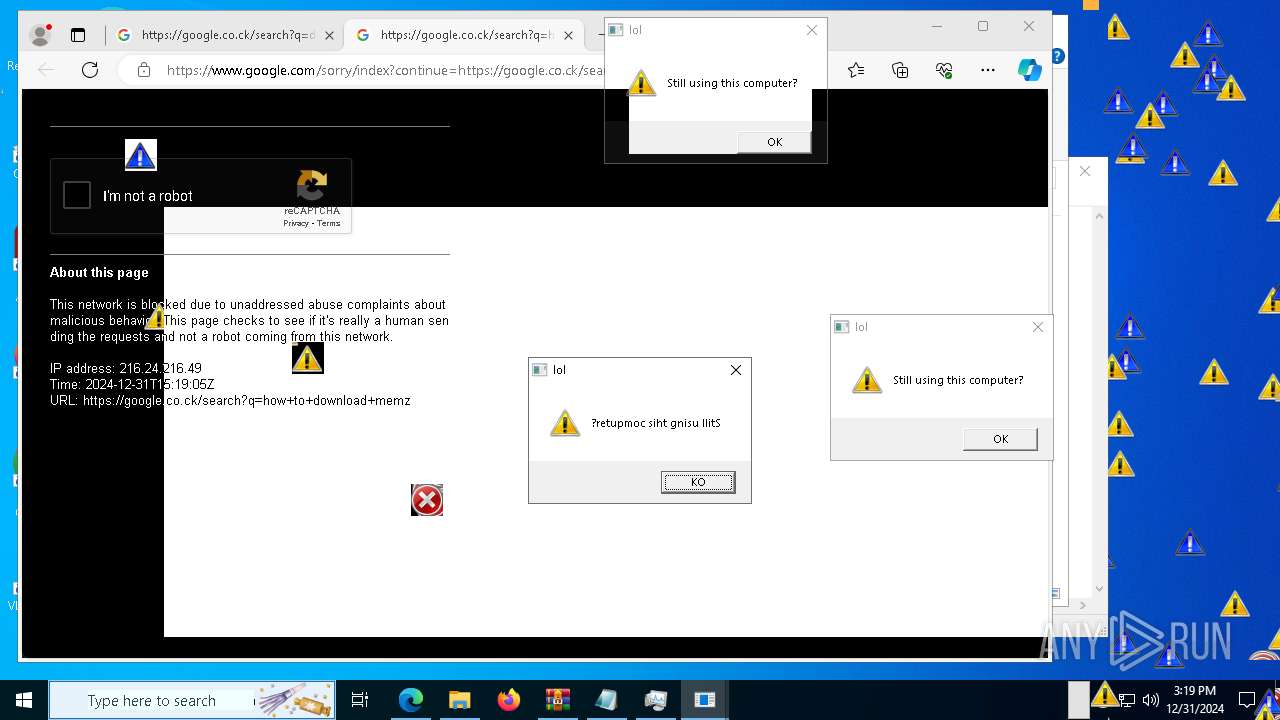1280x720 pixels.
Task: Close the top lol dialog
Action: 812,30
